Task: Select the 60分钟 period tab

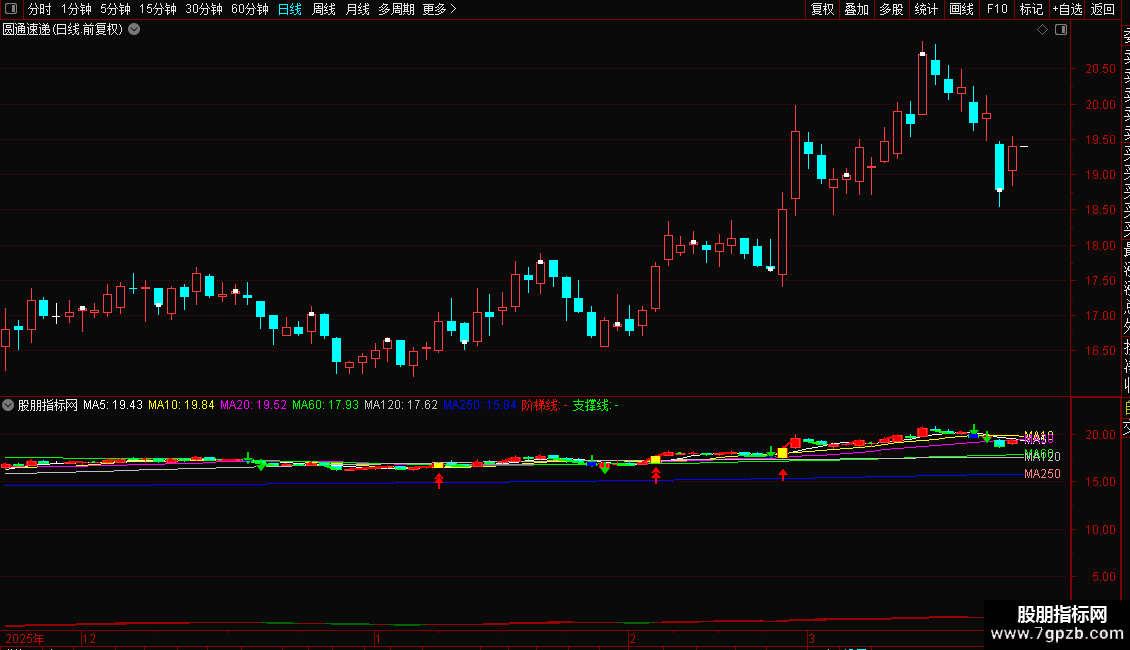Action: pyautogui.click(x=249, y=9)
